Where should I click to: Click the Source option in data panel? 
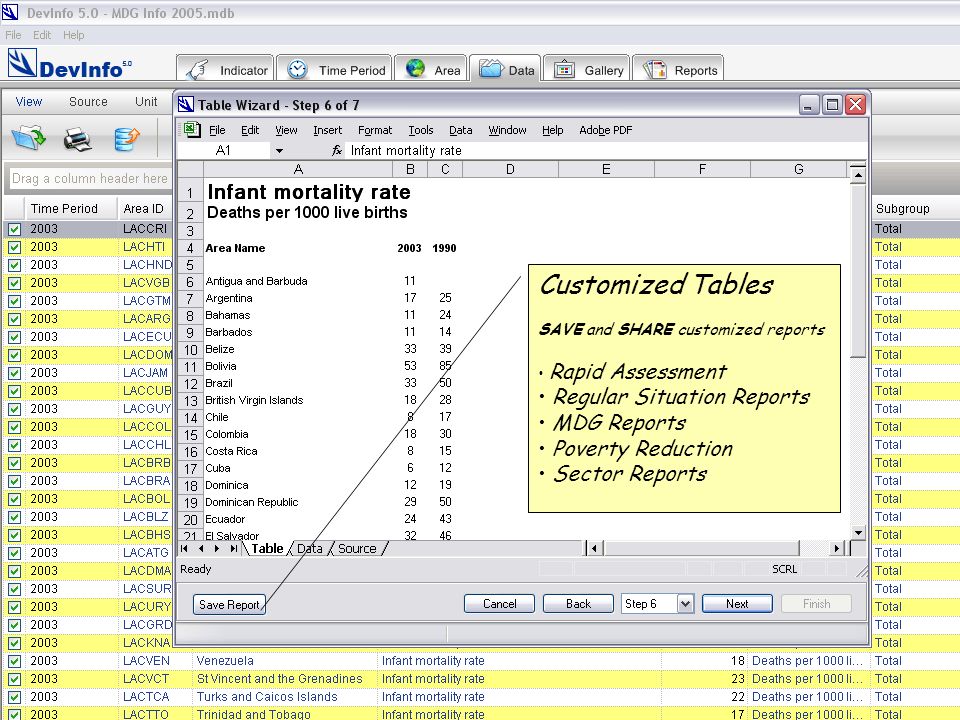pyautogui.click(x=88, y=102)
